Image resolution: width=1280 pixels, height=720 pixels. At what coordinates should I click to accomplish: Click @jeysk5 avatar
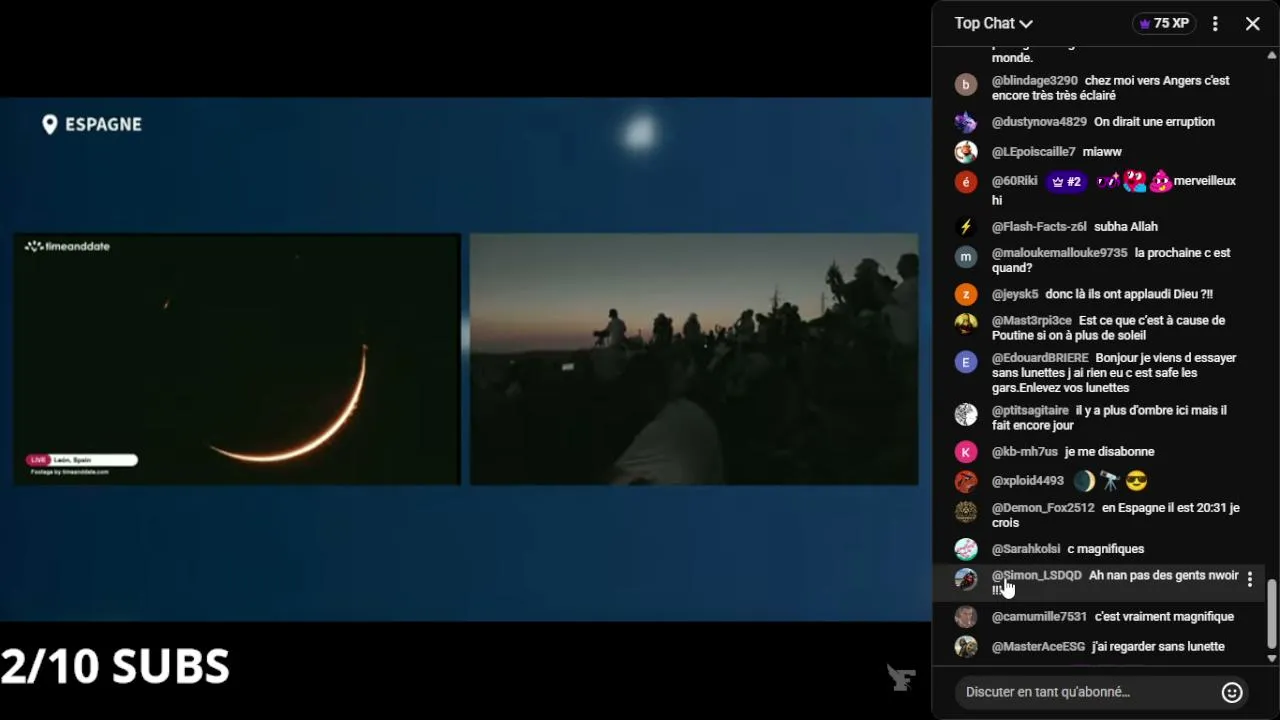[x=965, y=295]
